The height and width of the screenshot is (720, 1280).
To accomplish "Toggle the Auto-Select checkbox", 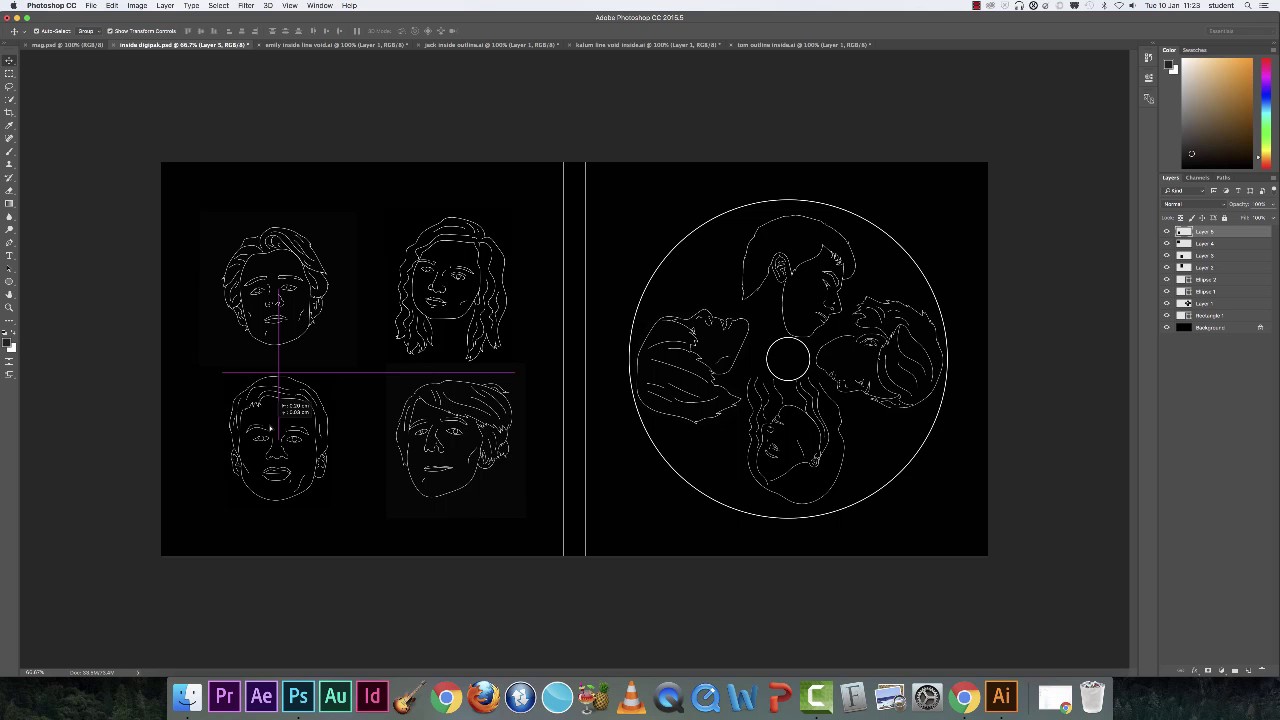I will click(x=37, y=31).
